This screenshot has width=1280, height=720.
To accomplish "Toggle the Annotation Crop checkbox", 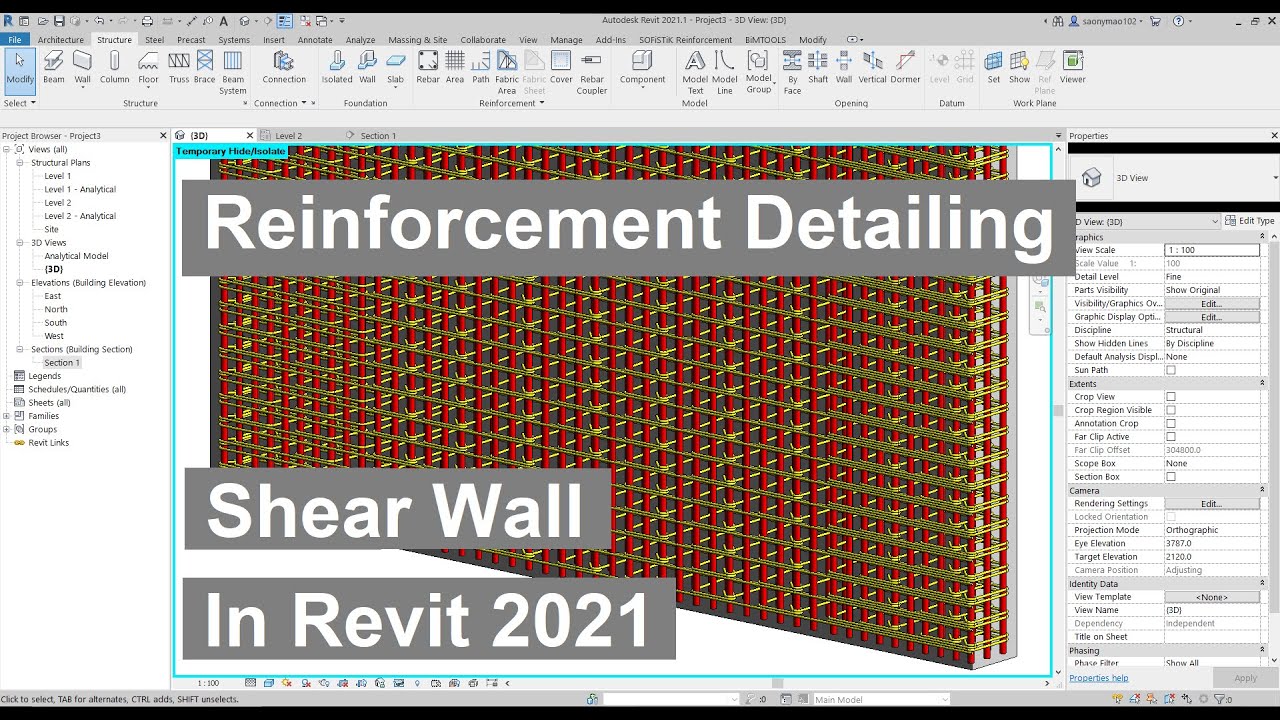I will [x=1171, y=423].
